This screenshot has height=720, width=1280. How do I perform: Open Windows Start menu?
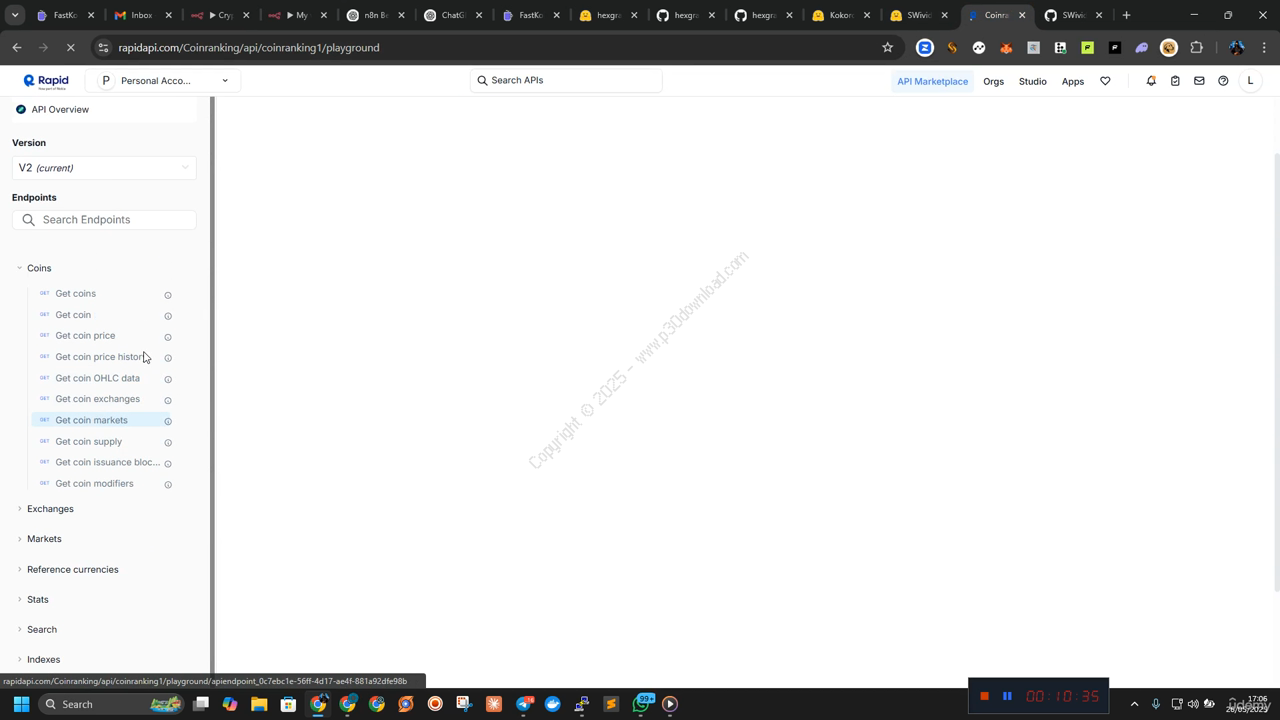coord(21,704)
